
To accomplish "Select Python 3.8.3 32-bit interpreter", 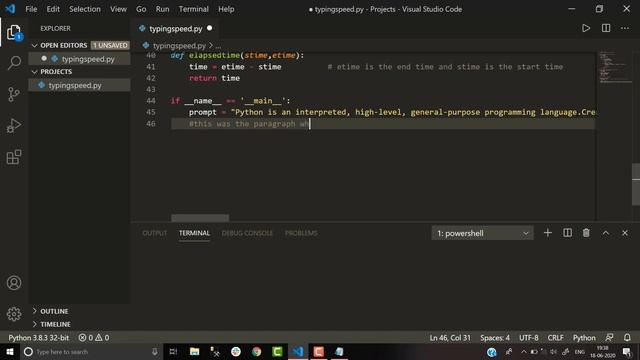I will 39,338.
